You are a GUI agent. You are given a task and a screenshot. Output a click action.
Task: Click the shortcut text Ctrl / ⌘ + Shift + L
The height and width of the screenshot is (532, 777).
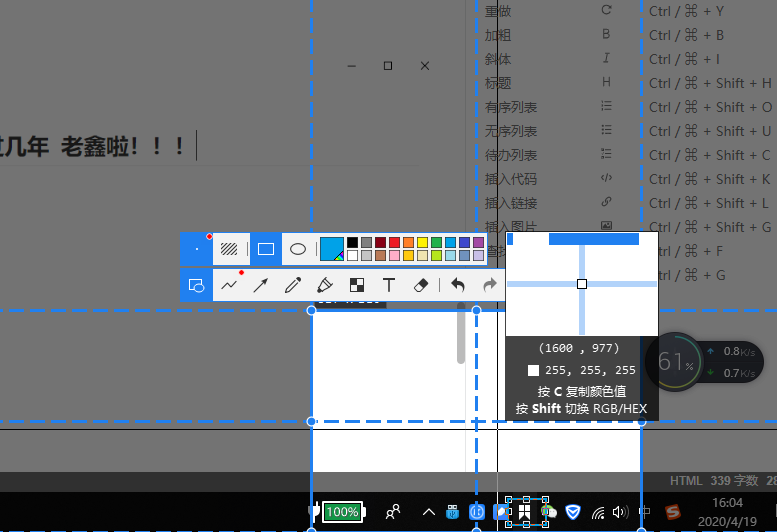(709, 203)
